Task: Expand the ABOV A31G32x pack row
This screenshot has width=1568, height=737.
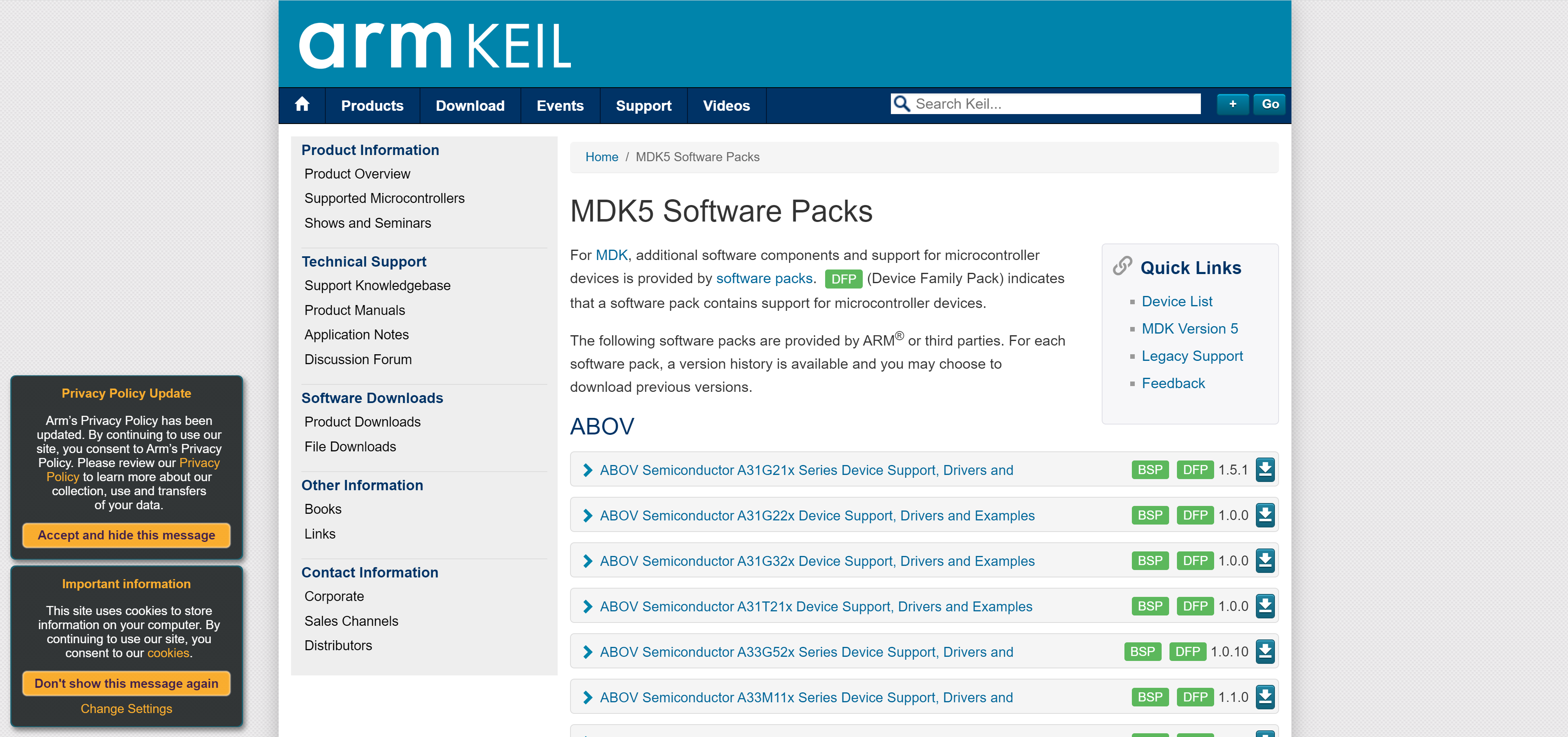Action: (587, 561)
